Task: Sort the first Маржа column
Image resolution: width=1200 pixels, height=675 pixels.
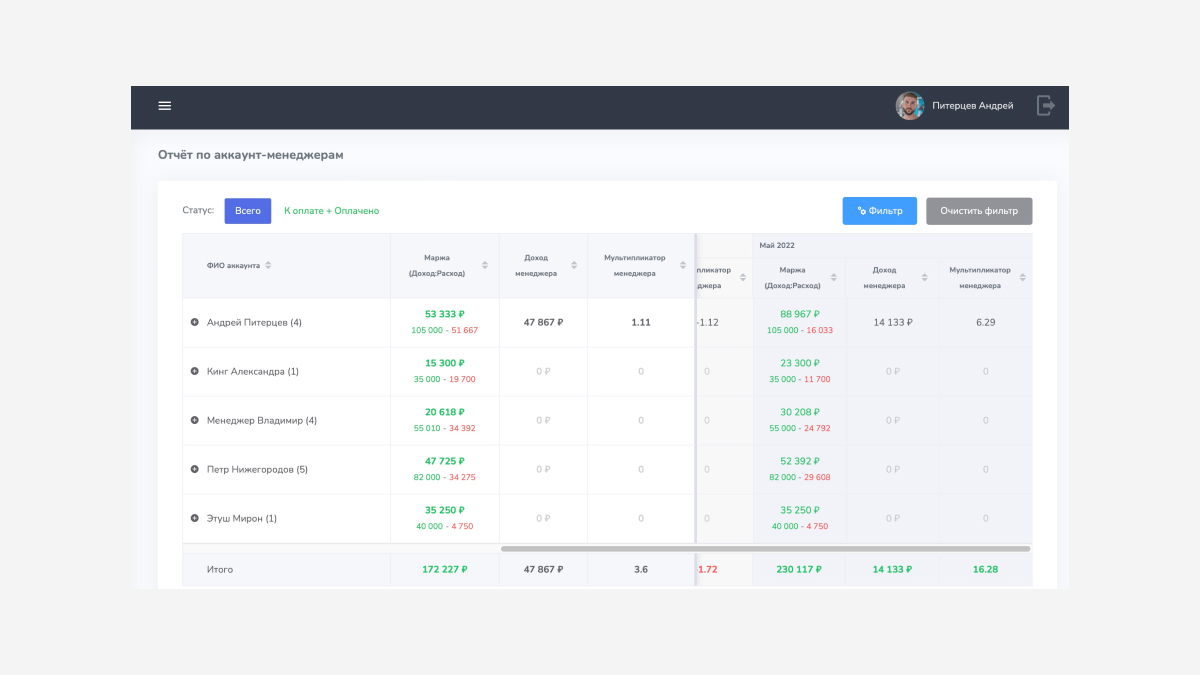Action: (485, 265)
